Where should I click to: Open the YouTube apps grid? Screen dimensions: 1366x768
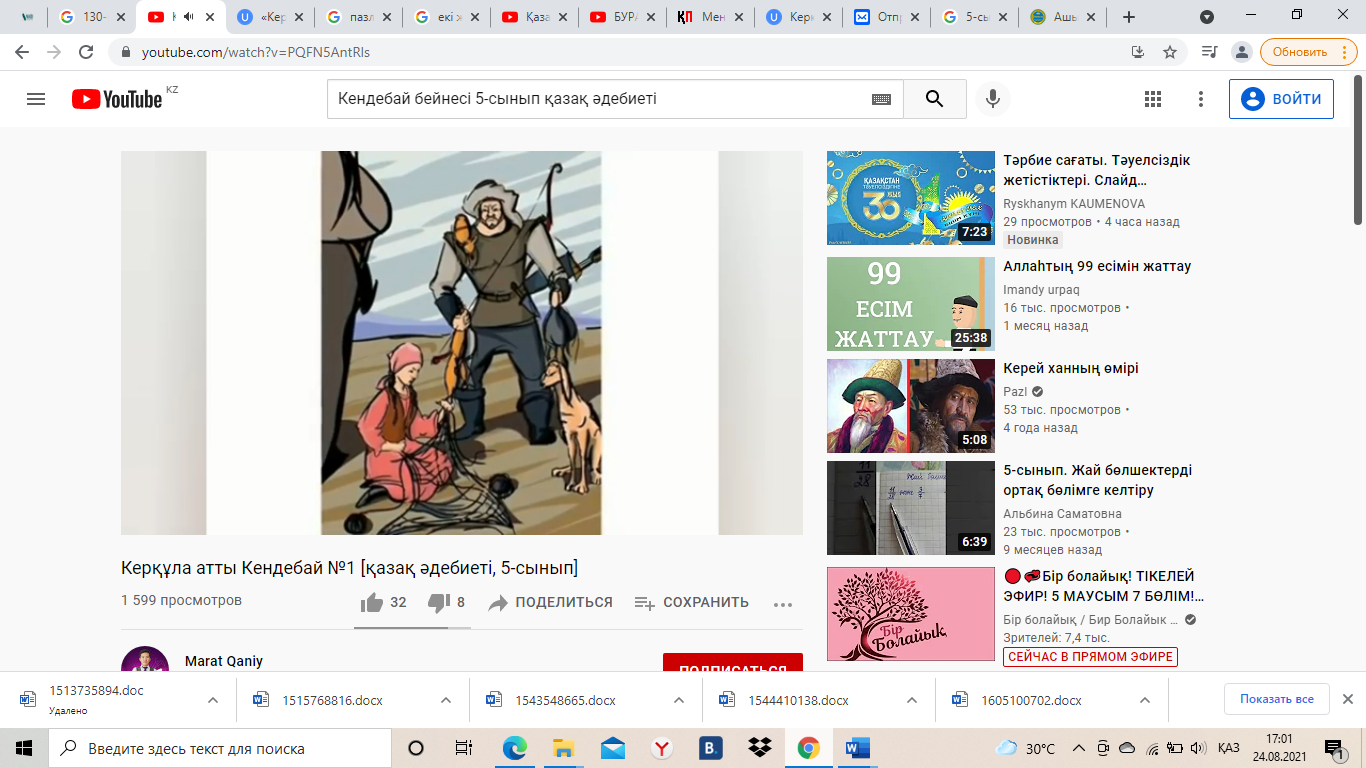(x=1153, y=99)
